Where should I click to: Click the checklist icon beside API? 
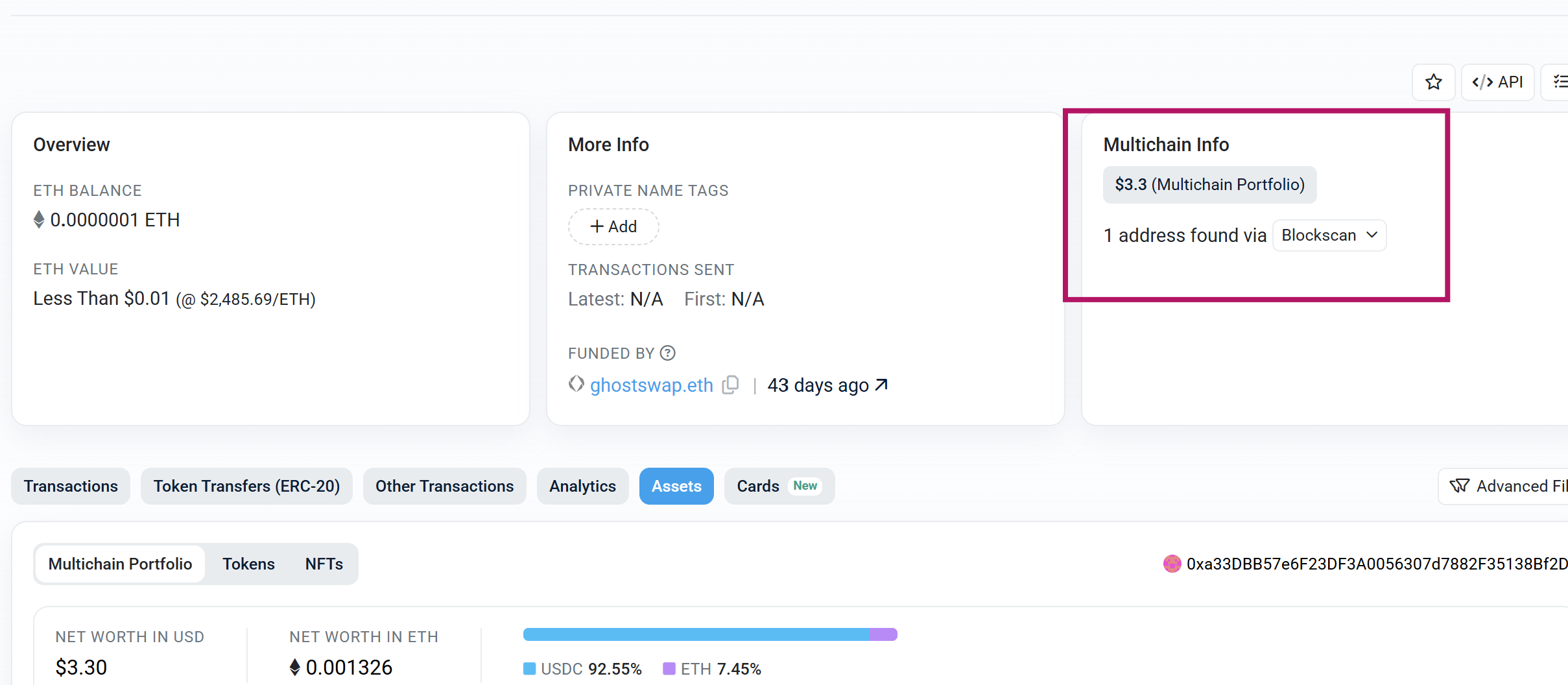1558,82
